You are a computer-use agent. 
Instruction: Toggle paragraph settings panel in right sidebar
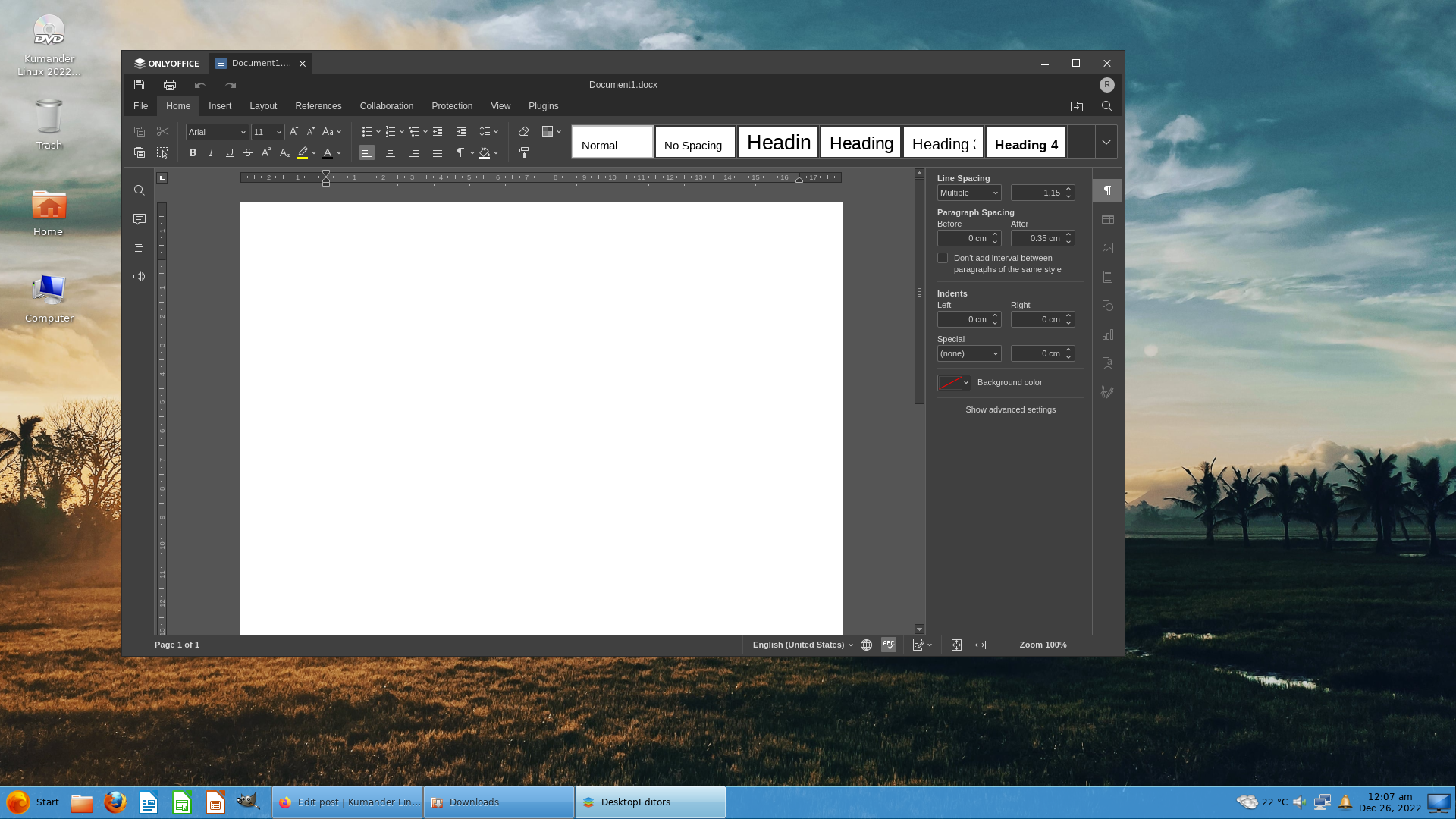click(1108, 190)
